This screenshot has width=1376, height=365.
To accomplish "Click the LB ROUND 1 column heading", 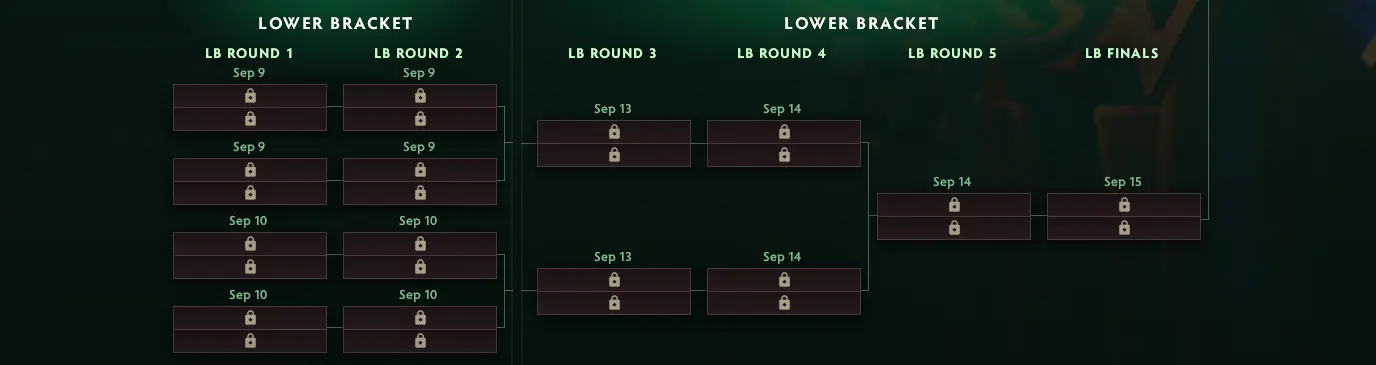I will (249, 53).
